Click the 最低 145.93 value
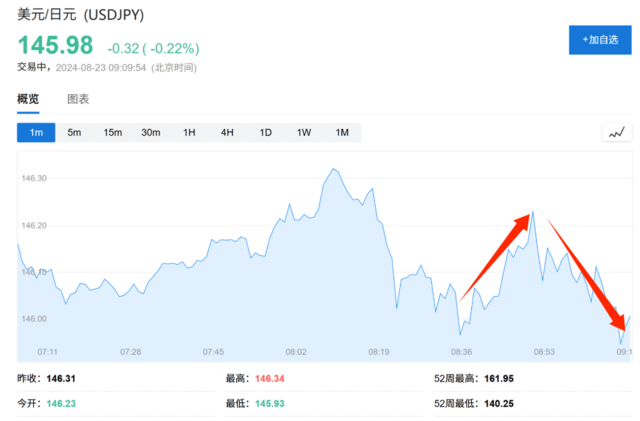Screen dimensions: 640x421 tap(269, 403)
